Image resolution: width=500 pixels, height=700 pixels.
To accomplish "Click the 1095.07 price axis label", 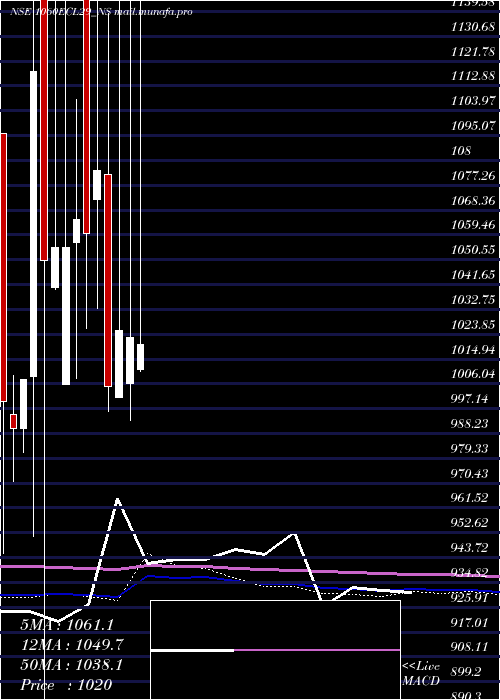I will point(473,126).
